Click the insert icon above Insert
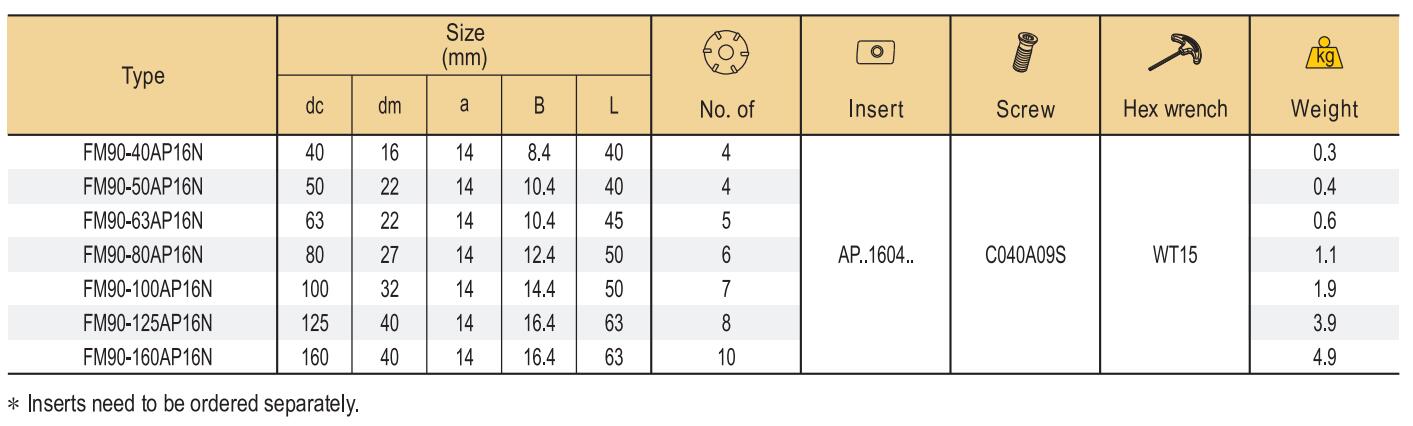 [x=875, y=50]
